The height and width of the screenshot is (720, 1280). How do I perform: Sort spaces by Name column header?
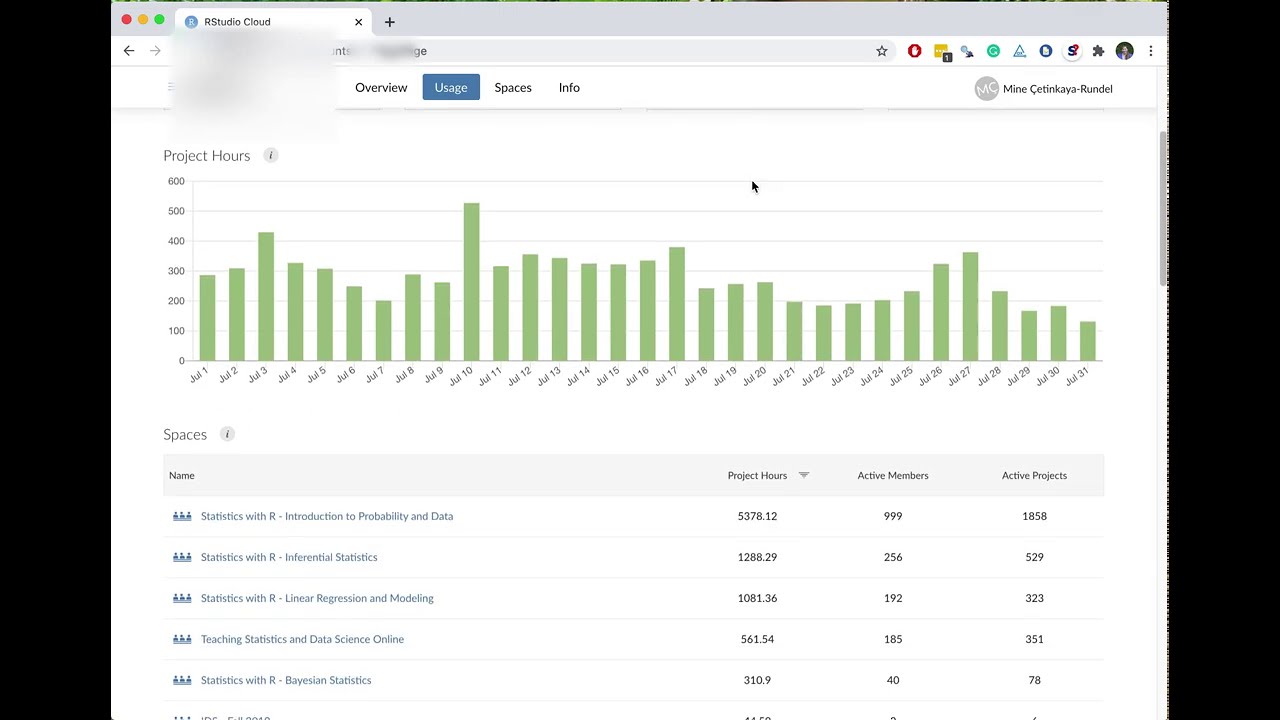(182, 475)
